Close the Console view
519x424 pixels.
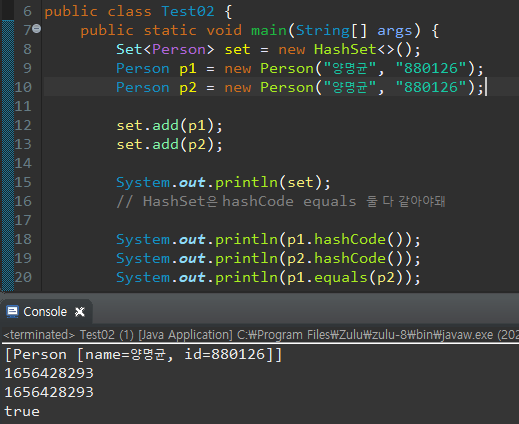[x=80, y=312]
